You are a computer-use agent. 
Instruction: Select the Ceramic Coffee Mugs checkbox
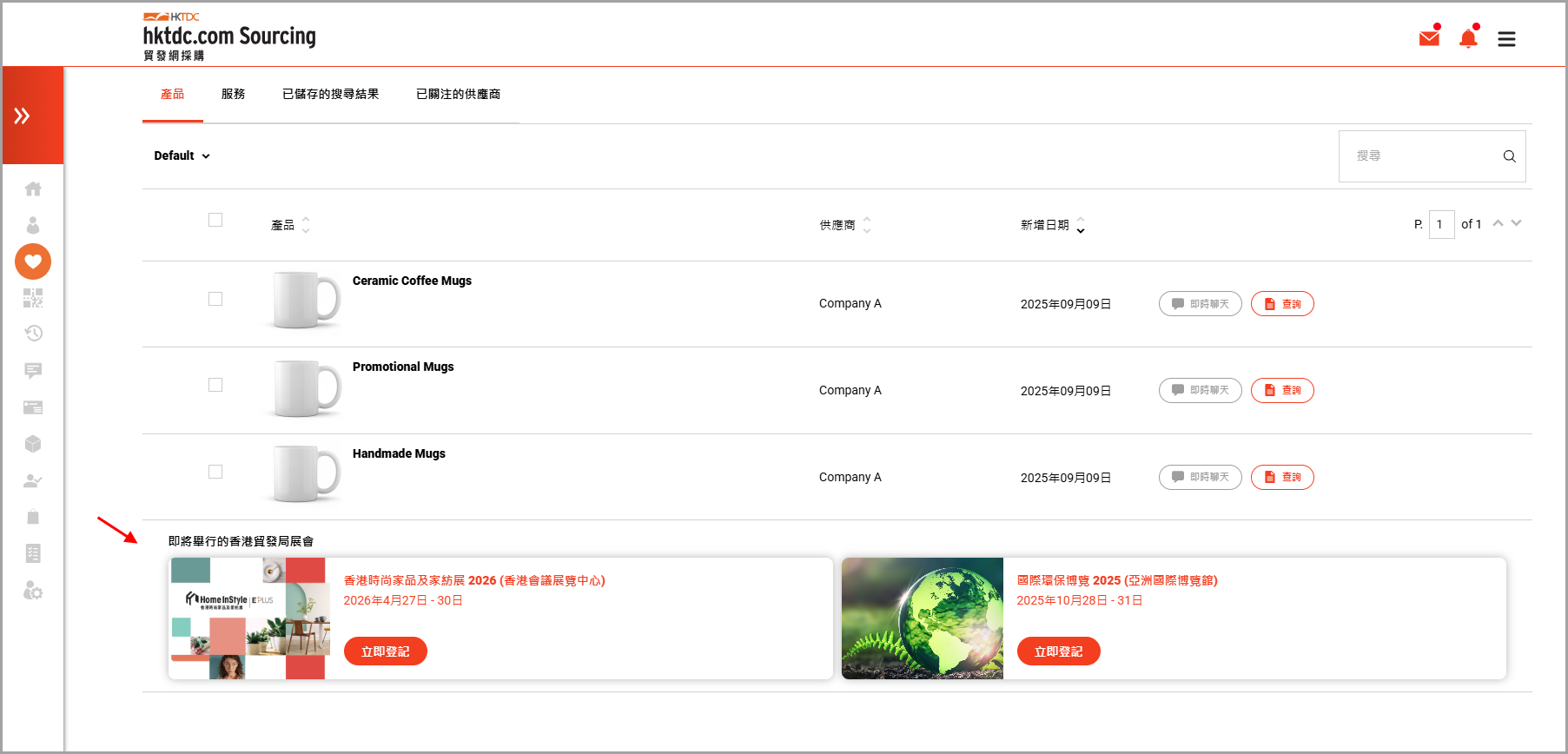pyautogui.click(x=215, y=299)
